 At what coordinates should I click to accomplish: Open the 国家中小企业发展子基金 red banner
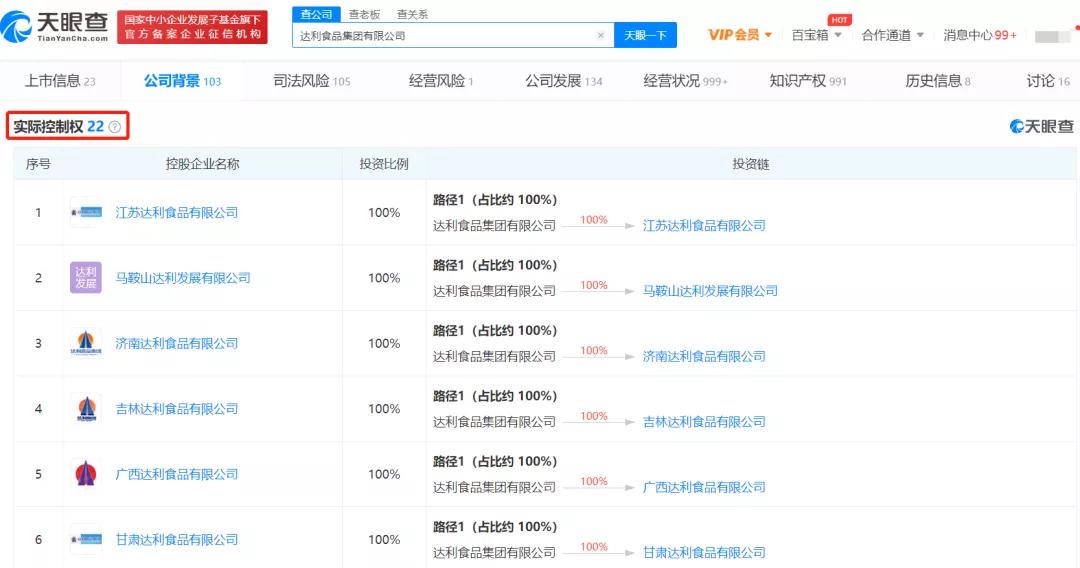tap(192, 27)
